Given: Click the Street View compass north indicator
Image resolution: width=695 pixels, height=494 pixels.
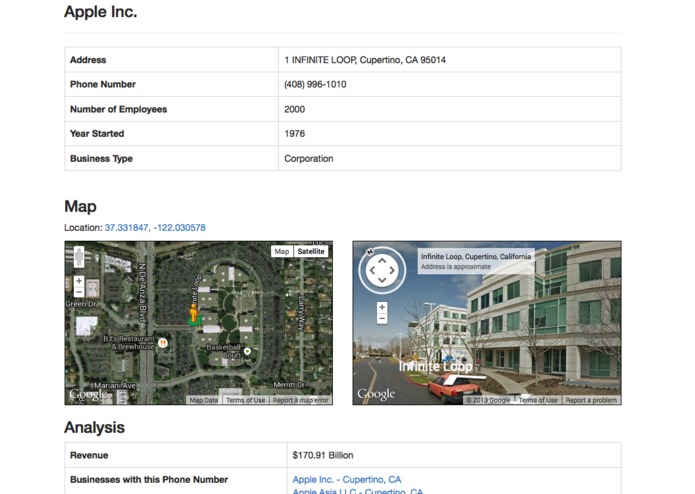Looking at the screenshot, I should (x=370, y=252).
